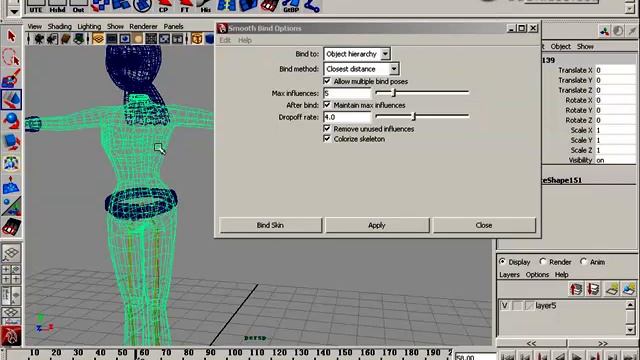This screenshot has width=640, height=360.
Task: Select the Anim radio button
Action: (x=584, y=262)
